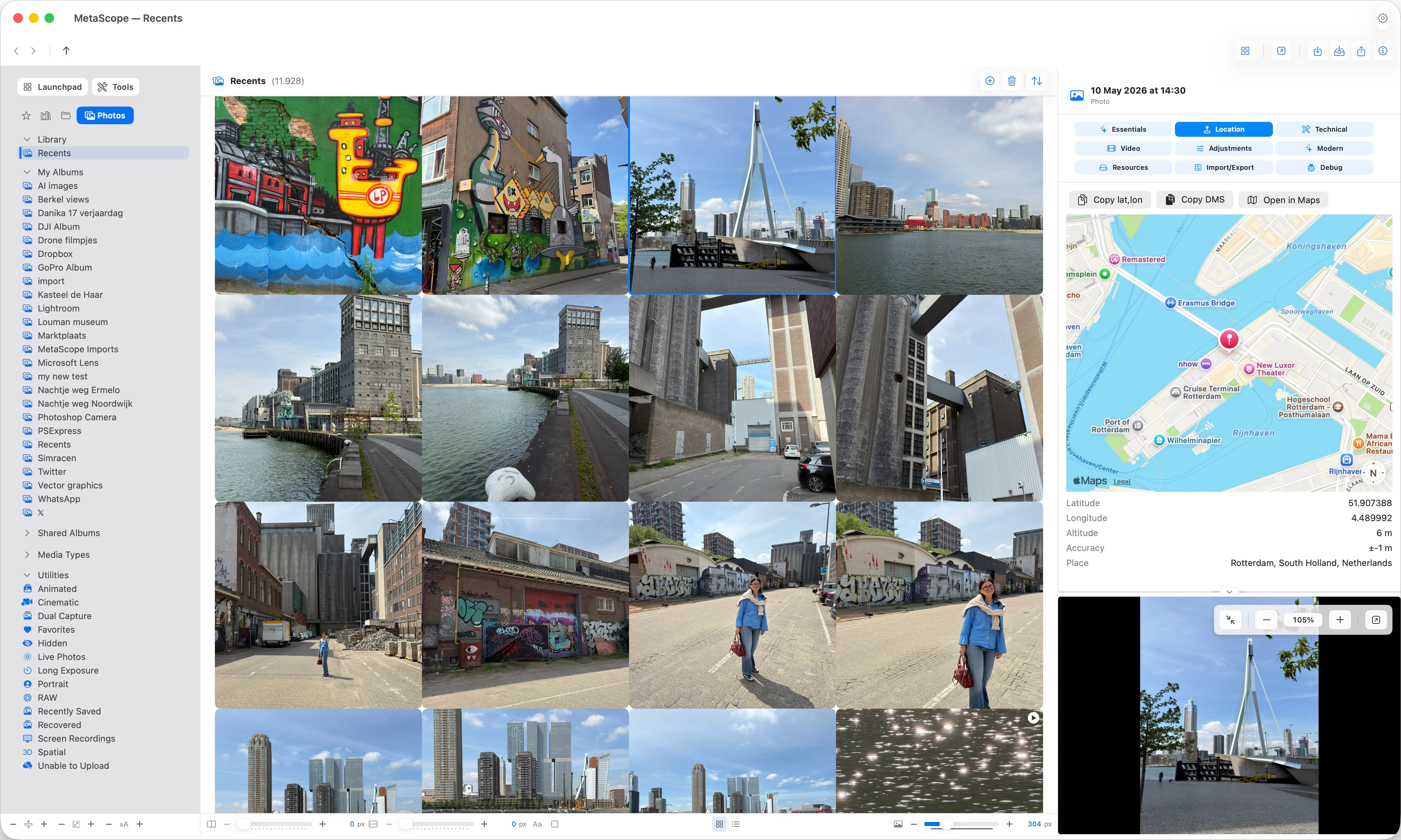This screenshot has width=1401, height=840.
Task: Increase sidebar row spacing with plus
Action: [x=44, y=824]
